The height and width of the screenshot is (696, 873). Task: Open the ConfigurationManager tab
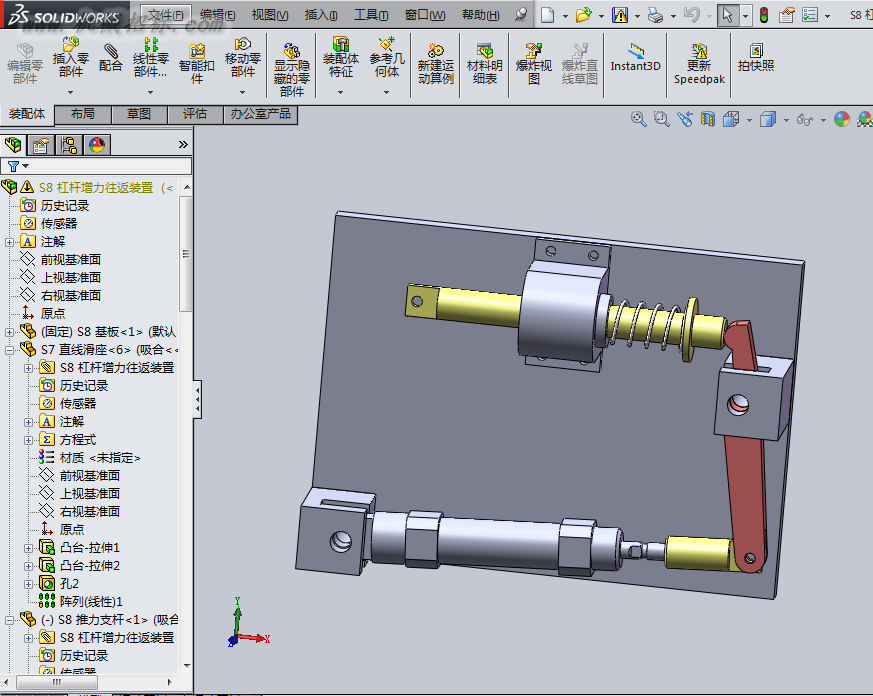(x=70, y=145)
